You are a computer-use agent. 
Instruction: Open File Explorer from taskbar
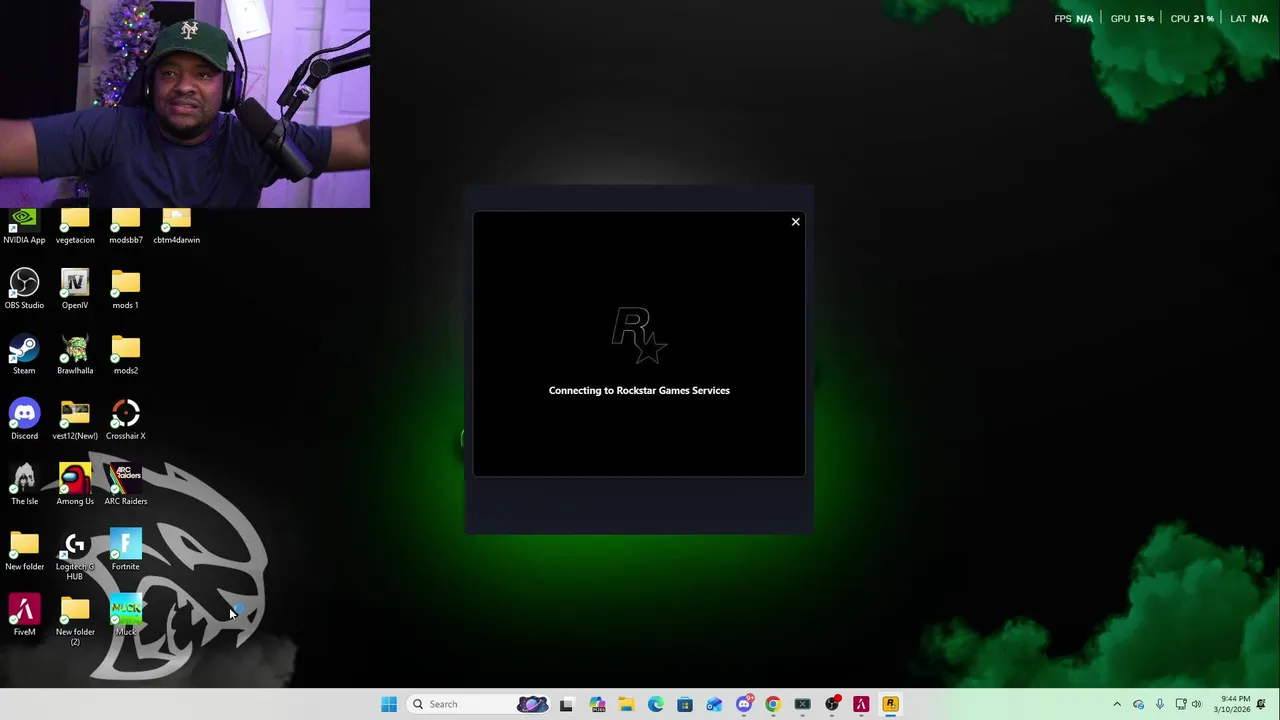click(x=626, y=704)
